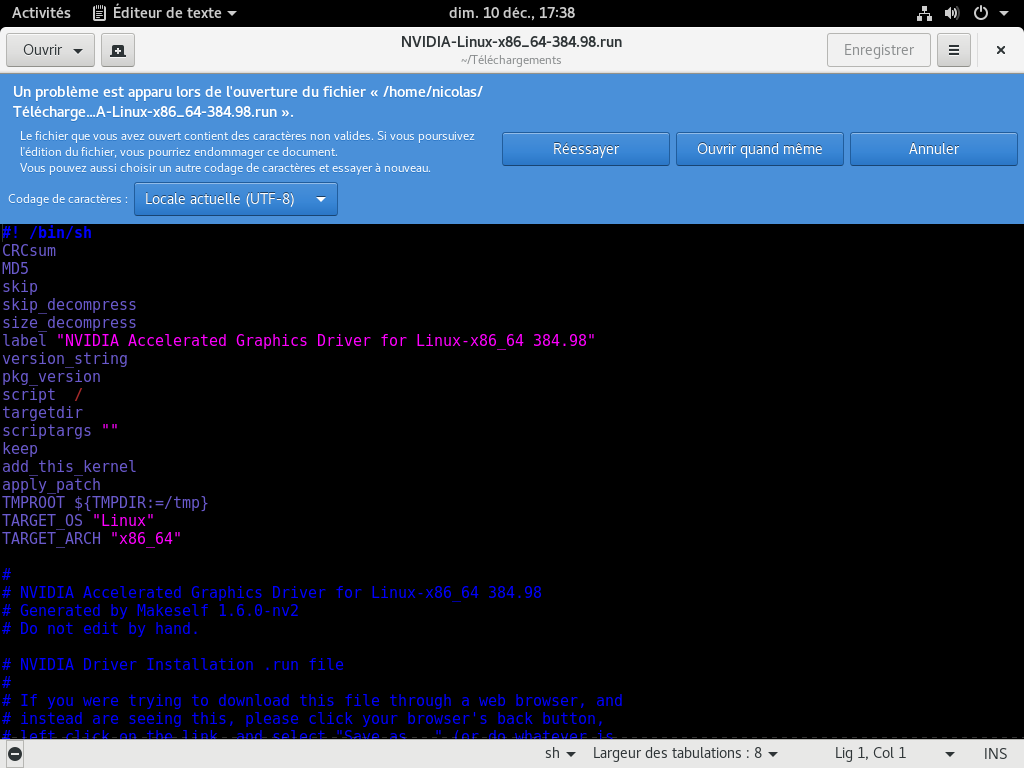Open the Lig 1, Col 1 position dropdown
The width and height of the screenshot is (1024, 768).
tap(895, 753)
